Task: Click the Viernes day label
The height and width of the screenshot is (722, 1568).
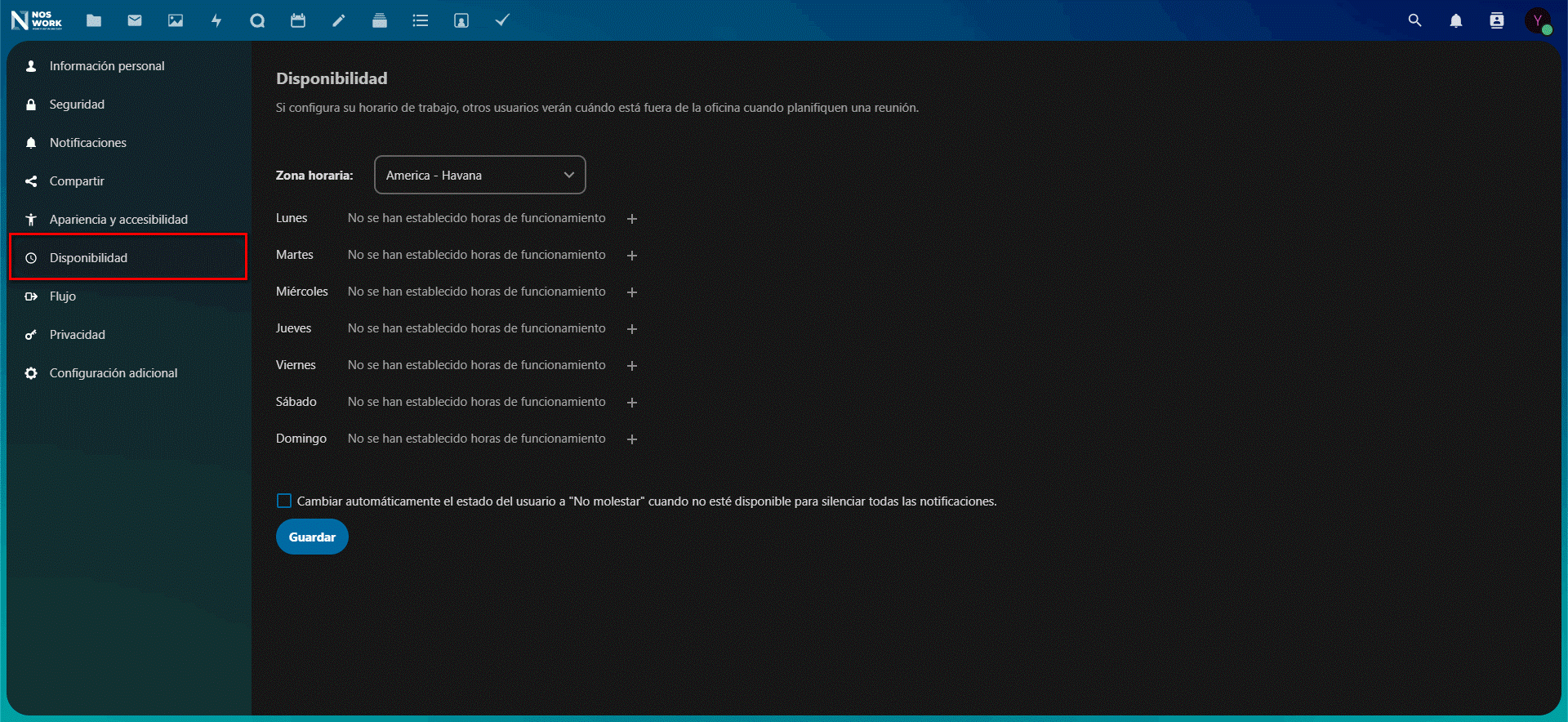Action: [x=296, y=365]
